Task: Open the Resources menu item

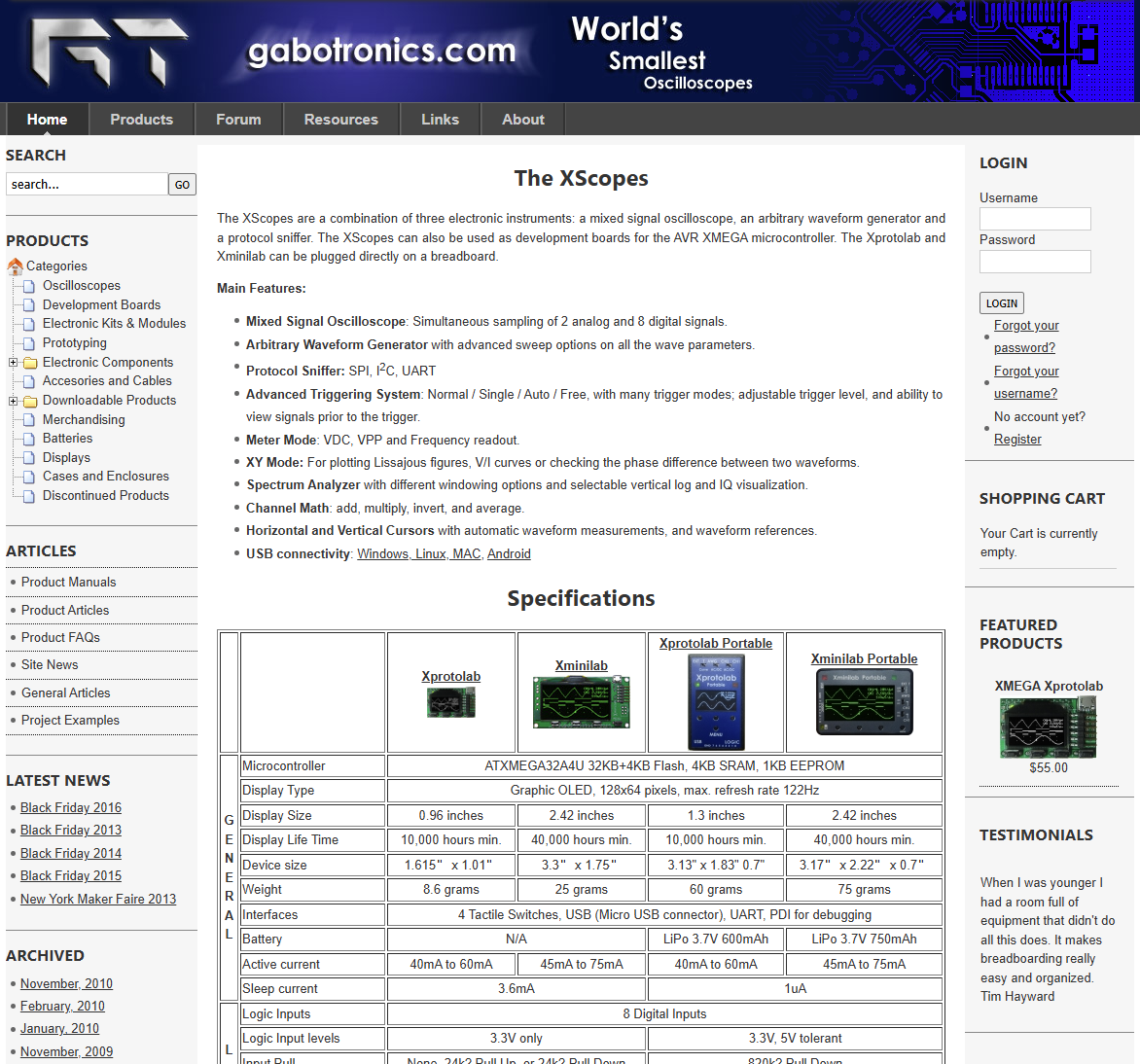Action: 340,119
